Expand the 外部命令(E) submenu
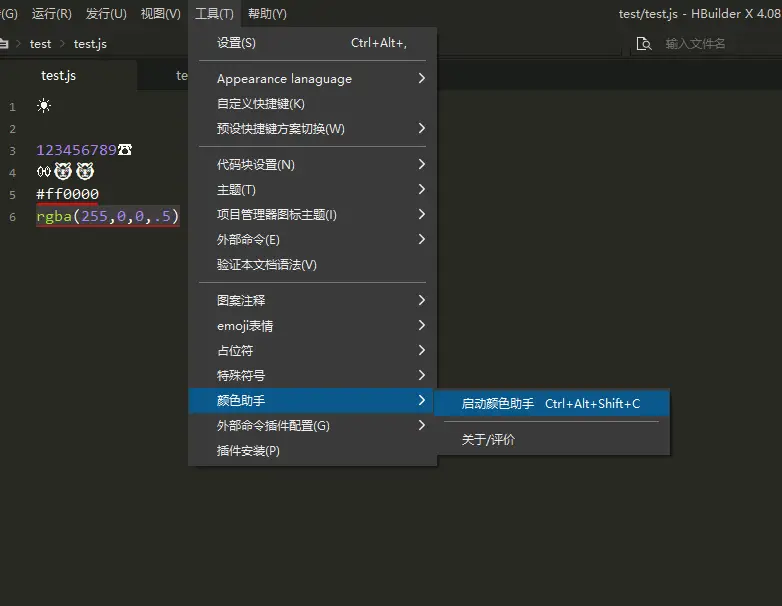This screenshot has width=782, height=606. click(x=313, y=239)
